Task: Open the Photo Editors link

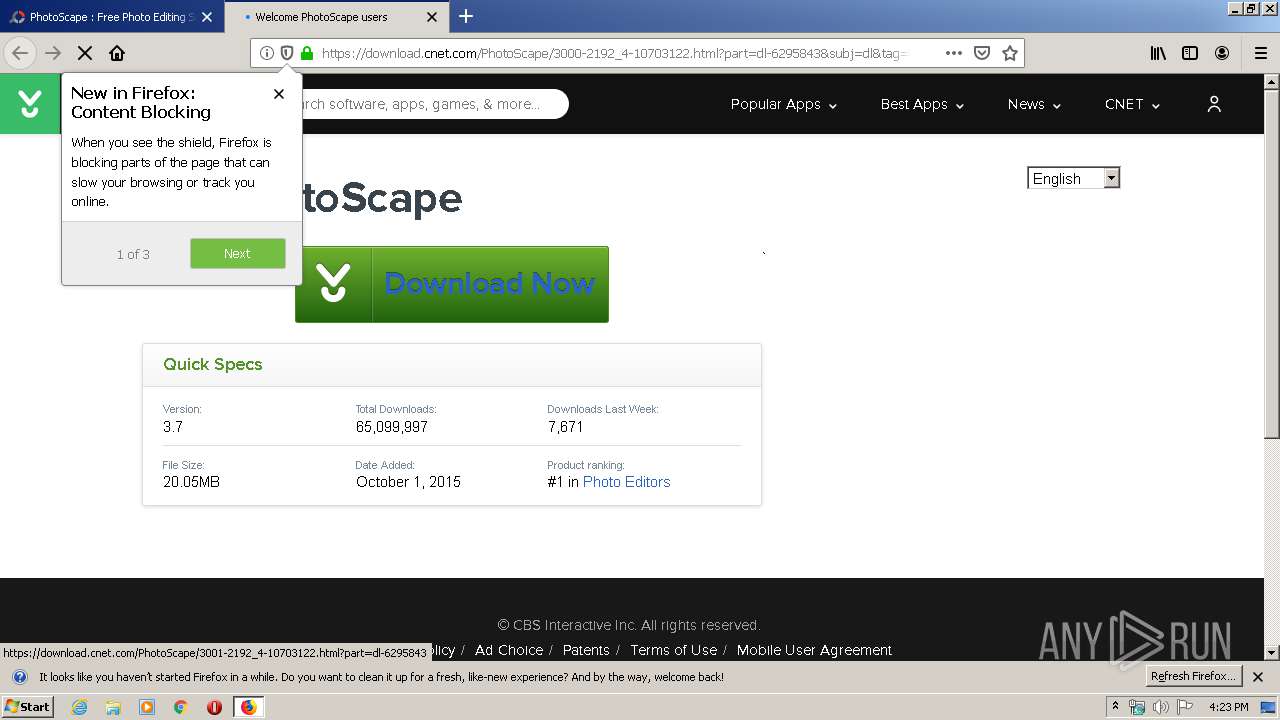Action: pyautogui.click(x=626, y=482)
